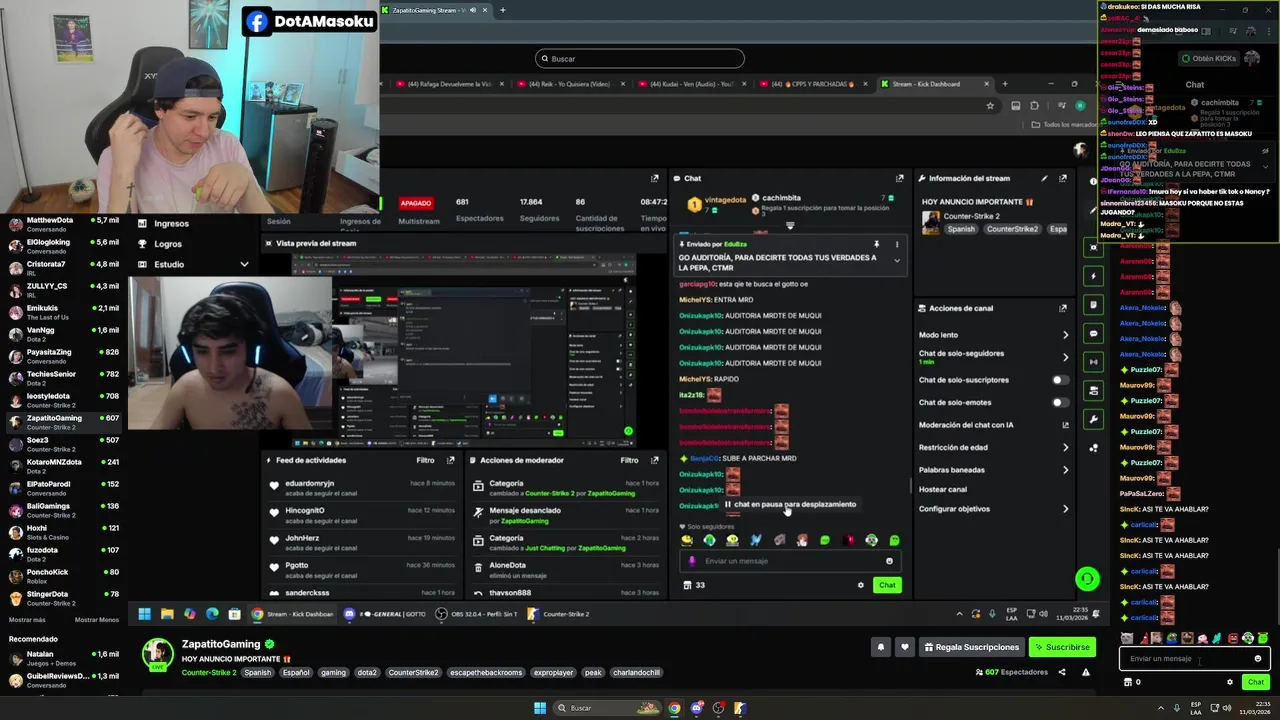
Task: Click the Mostrar más link in sidebar
Action: [x=27, y=620]
